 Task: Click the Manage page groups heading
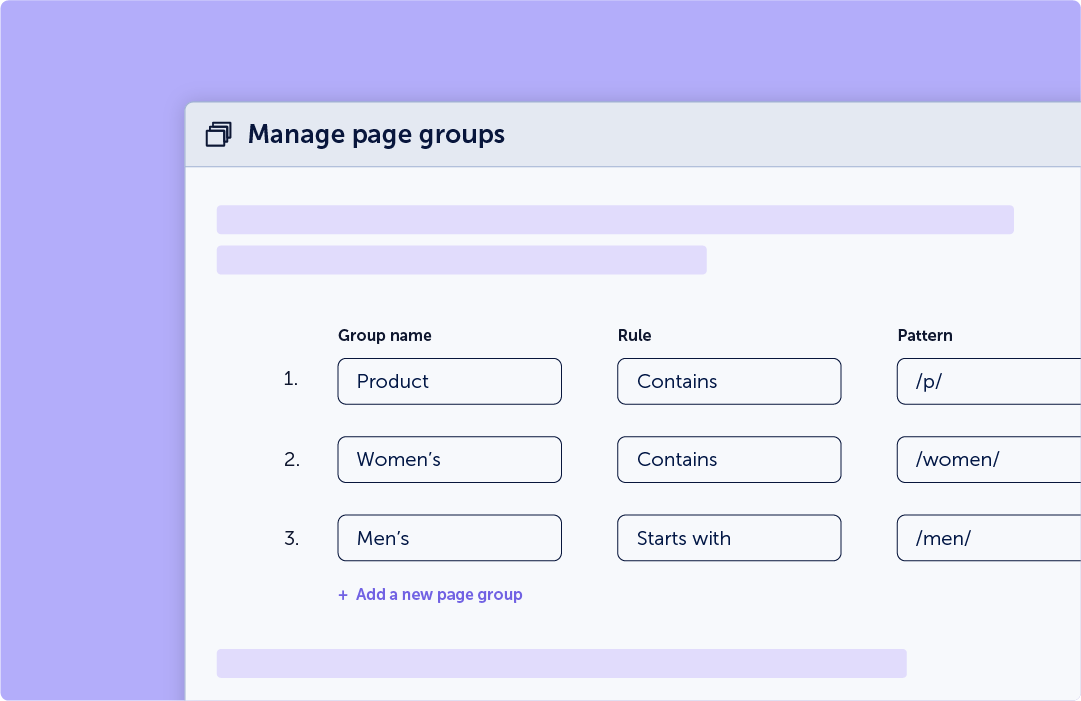click(x=376, y=134)
